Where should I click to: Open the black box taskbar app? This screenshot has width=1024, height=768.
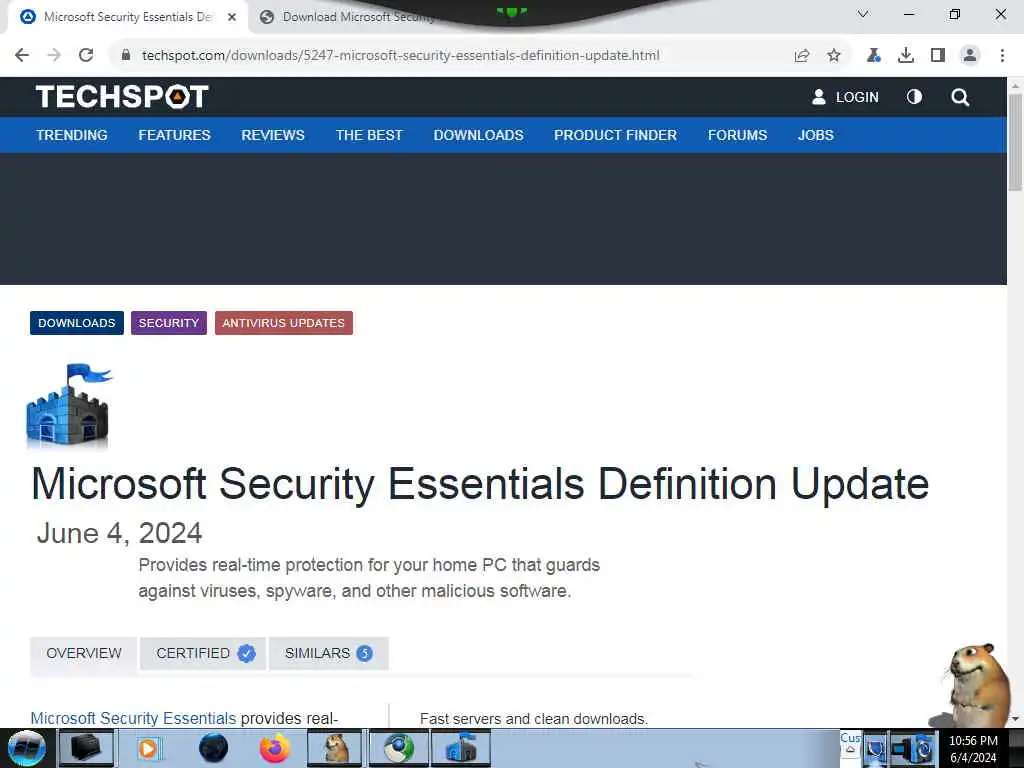tap(86, 748)
